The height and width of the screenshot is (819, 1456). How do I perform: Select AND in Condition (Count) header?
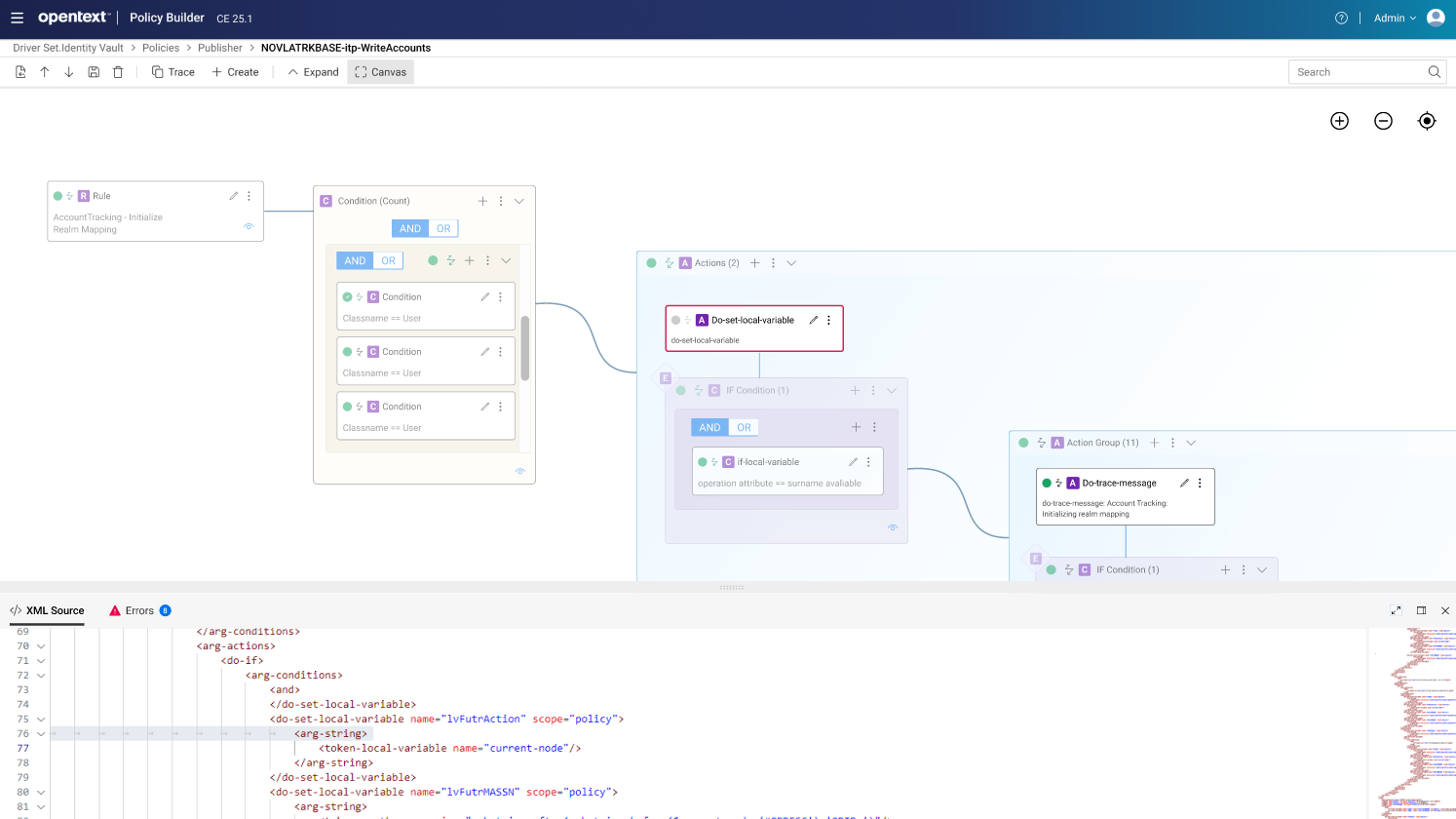[410, 228]
